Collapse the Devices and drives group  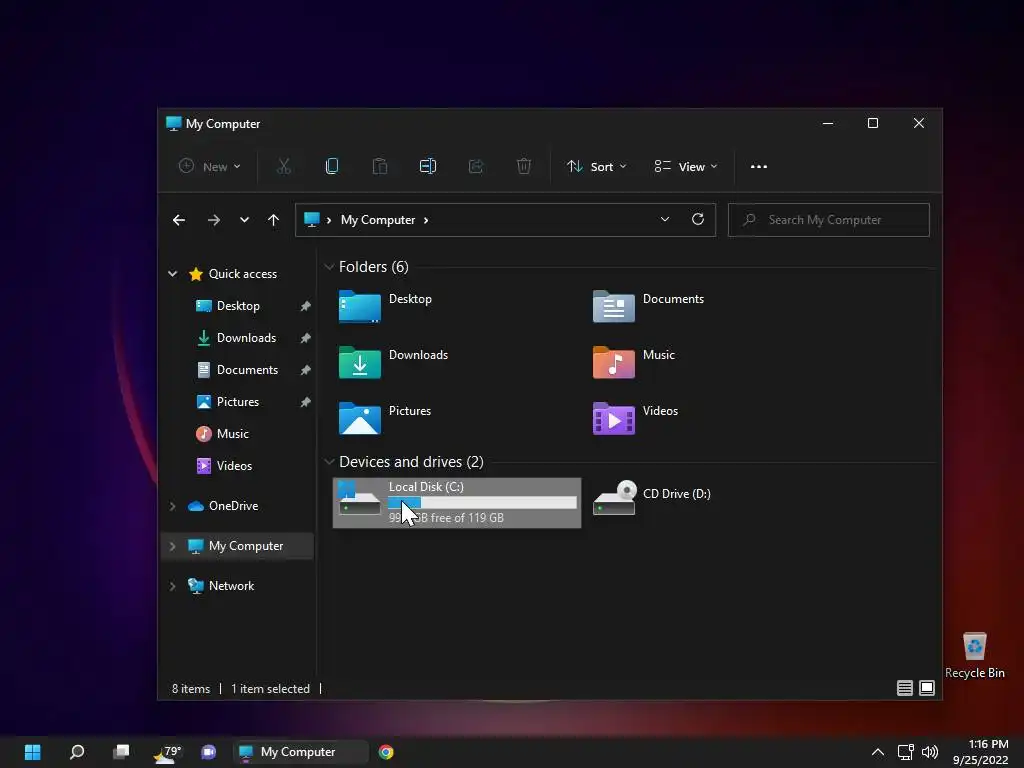330,462
